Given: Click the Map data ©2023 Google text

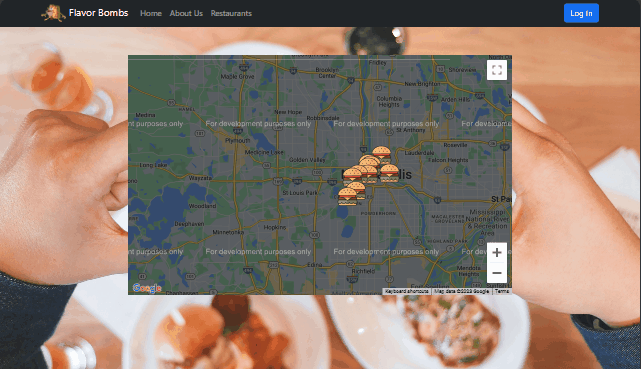Looking at the screenshot, I should tap(461, 291).
